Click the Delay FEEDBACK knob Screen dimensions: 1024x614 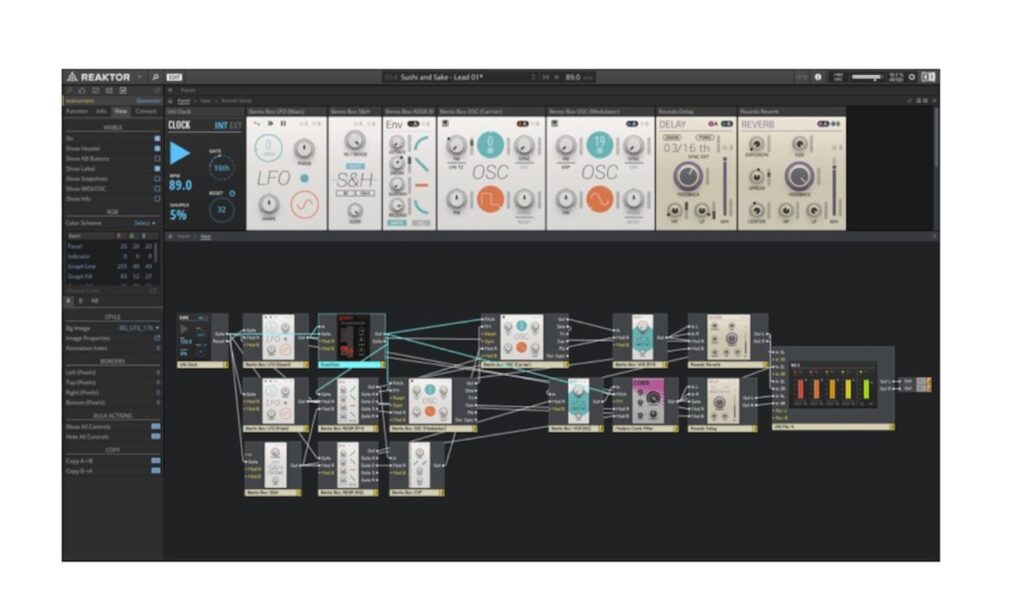(688, 176)
